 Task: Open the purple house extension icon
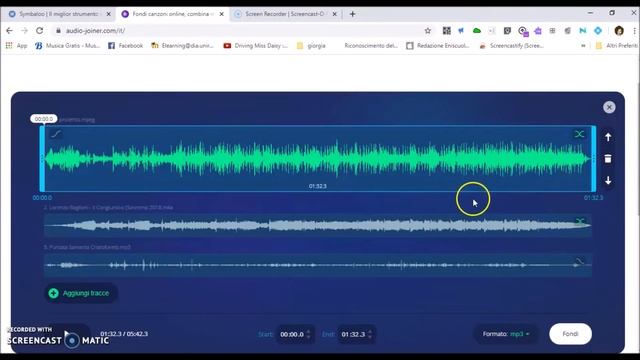(538, 31)
